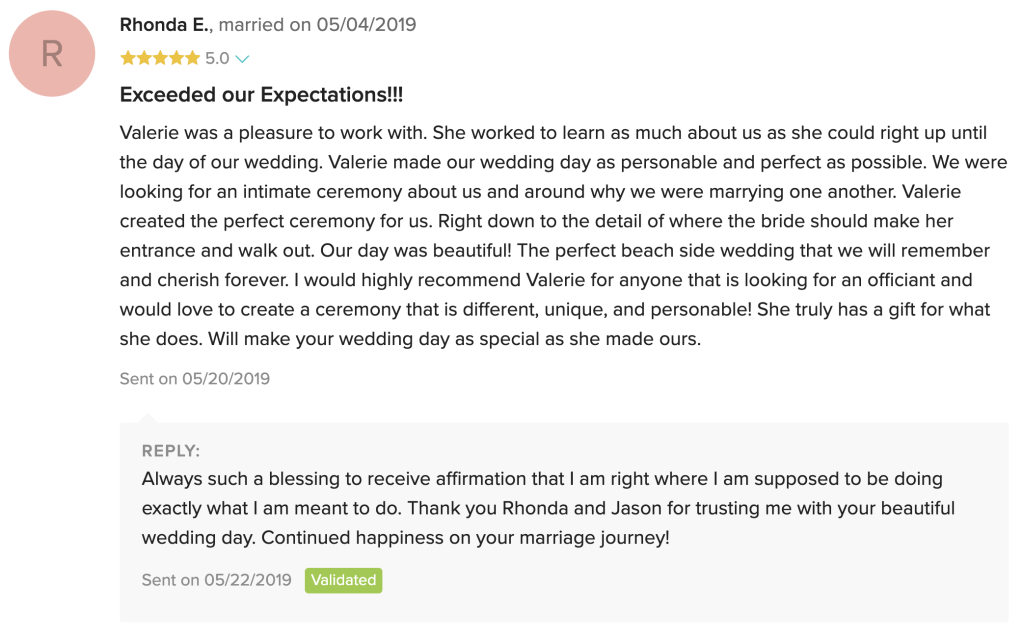Open reviewer name Rhonda E.
The height and width of the screenshot is (641, 1023).
[x=164, y=25]
